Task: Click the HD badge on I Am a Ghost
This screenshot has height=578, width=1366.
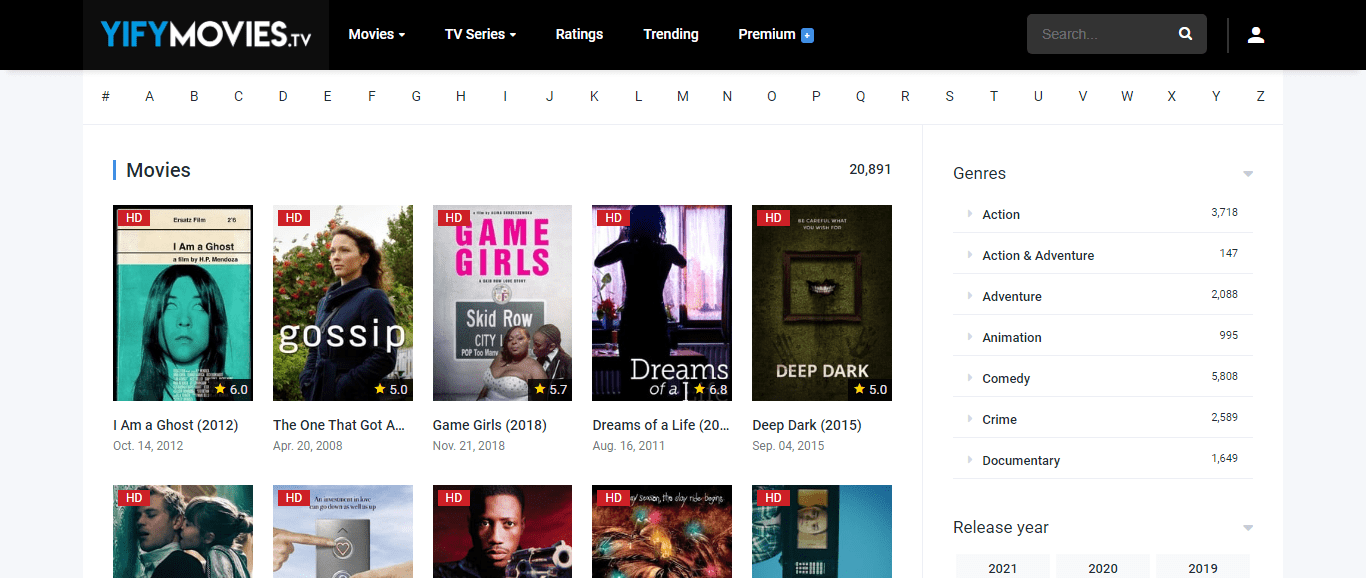Action: point(133,217)
